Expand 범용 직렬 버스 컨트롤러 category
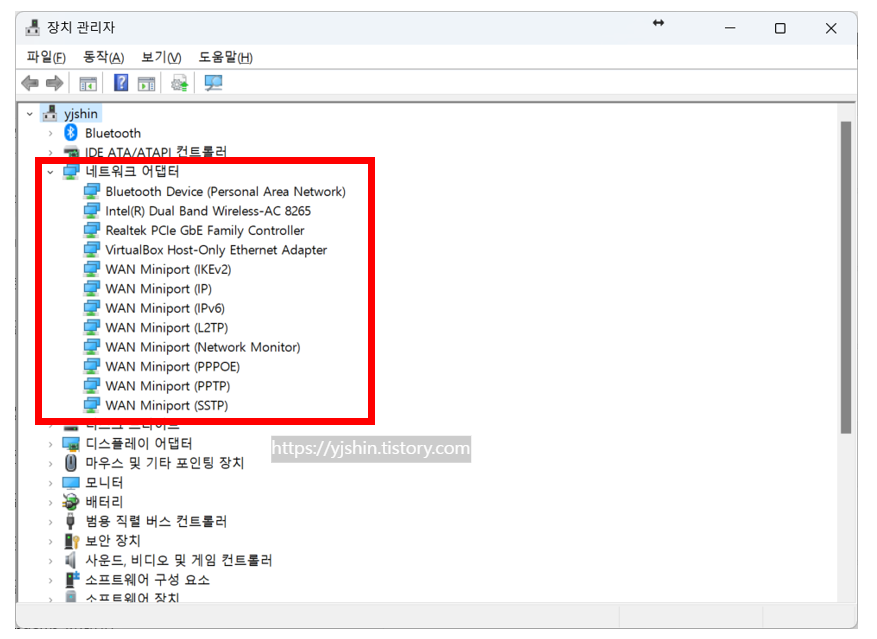Screen dimensions: 877x639 [50, 522]
